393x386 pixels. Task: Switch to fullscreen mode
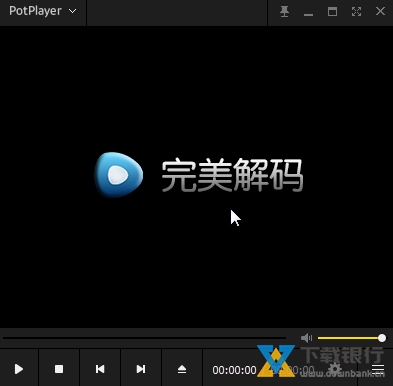pos(356,12)
